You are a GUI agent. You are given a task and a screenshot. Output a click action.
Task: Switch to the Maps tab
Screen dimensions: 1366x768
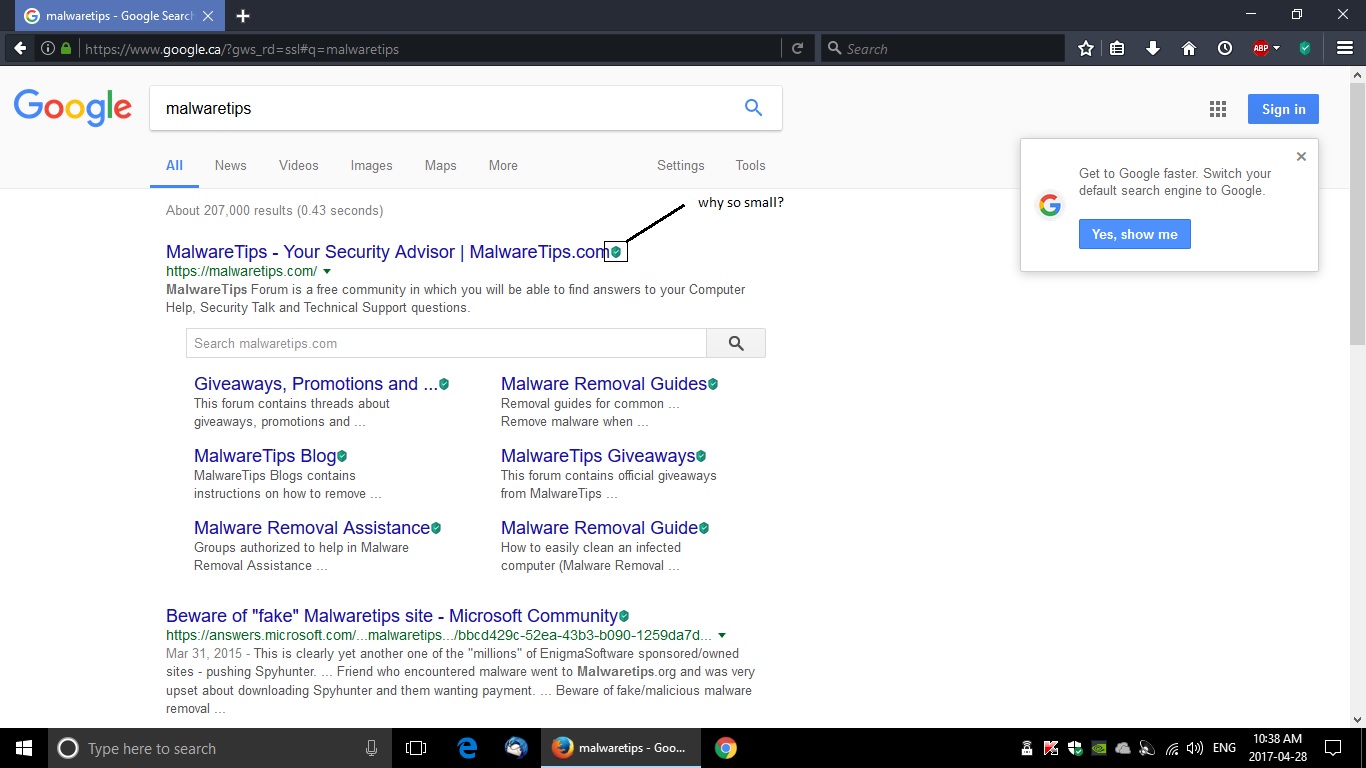pyautogui.click(x=440, y=166)
